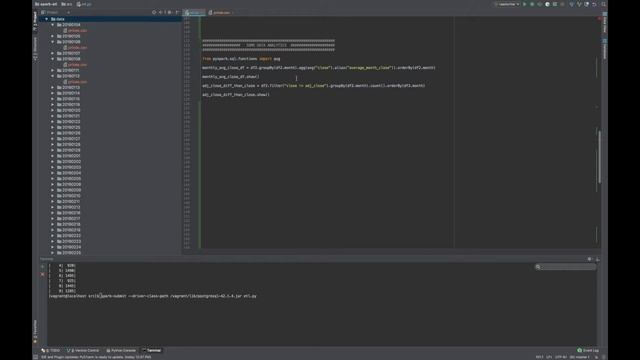640x360 pixels.
Task: Click the editor vertical scrollbar
Action: [x=599, y=157]
